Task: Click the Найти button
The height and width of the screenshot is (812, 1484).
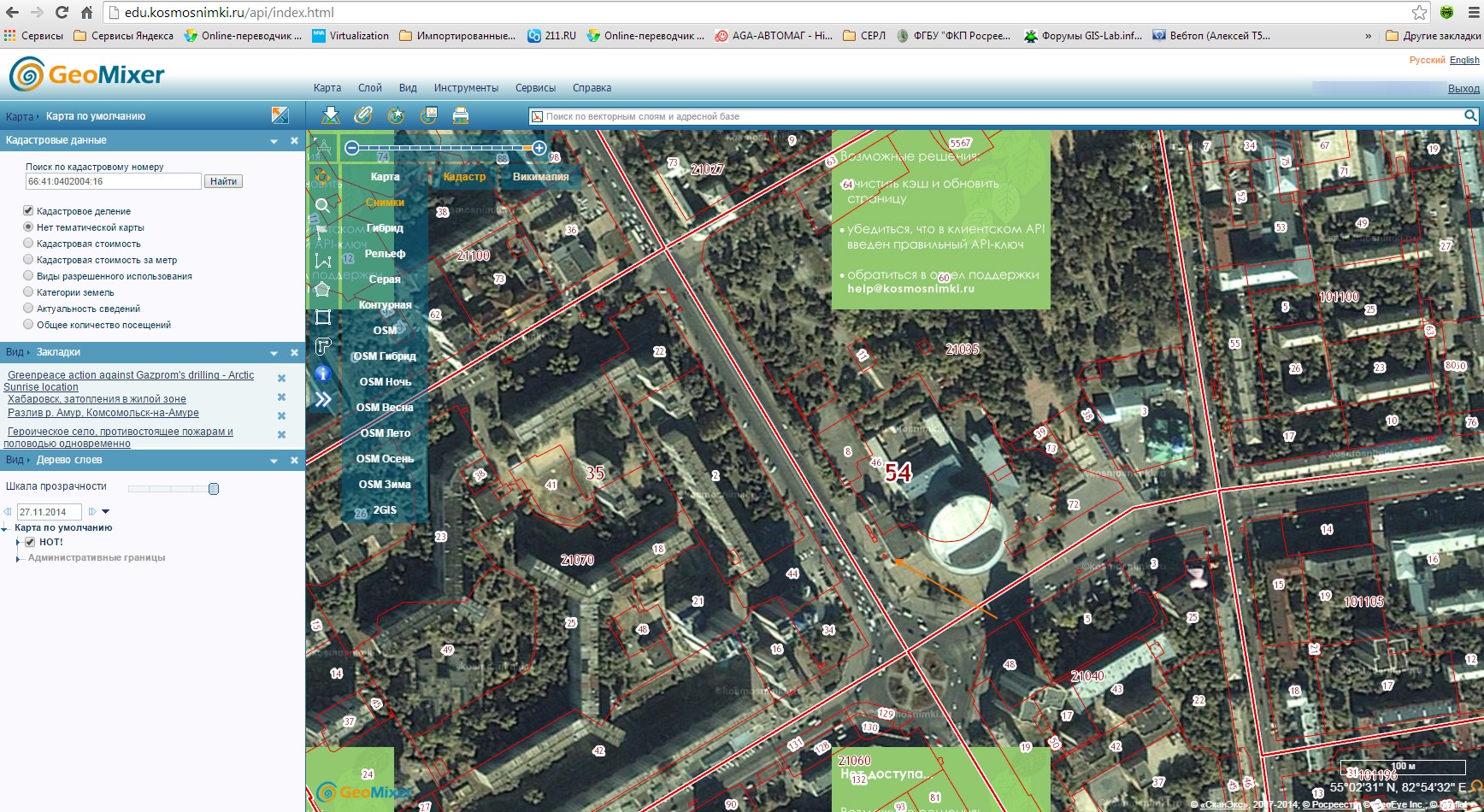Action: [x=223, y=181]
